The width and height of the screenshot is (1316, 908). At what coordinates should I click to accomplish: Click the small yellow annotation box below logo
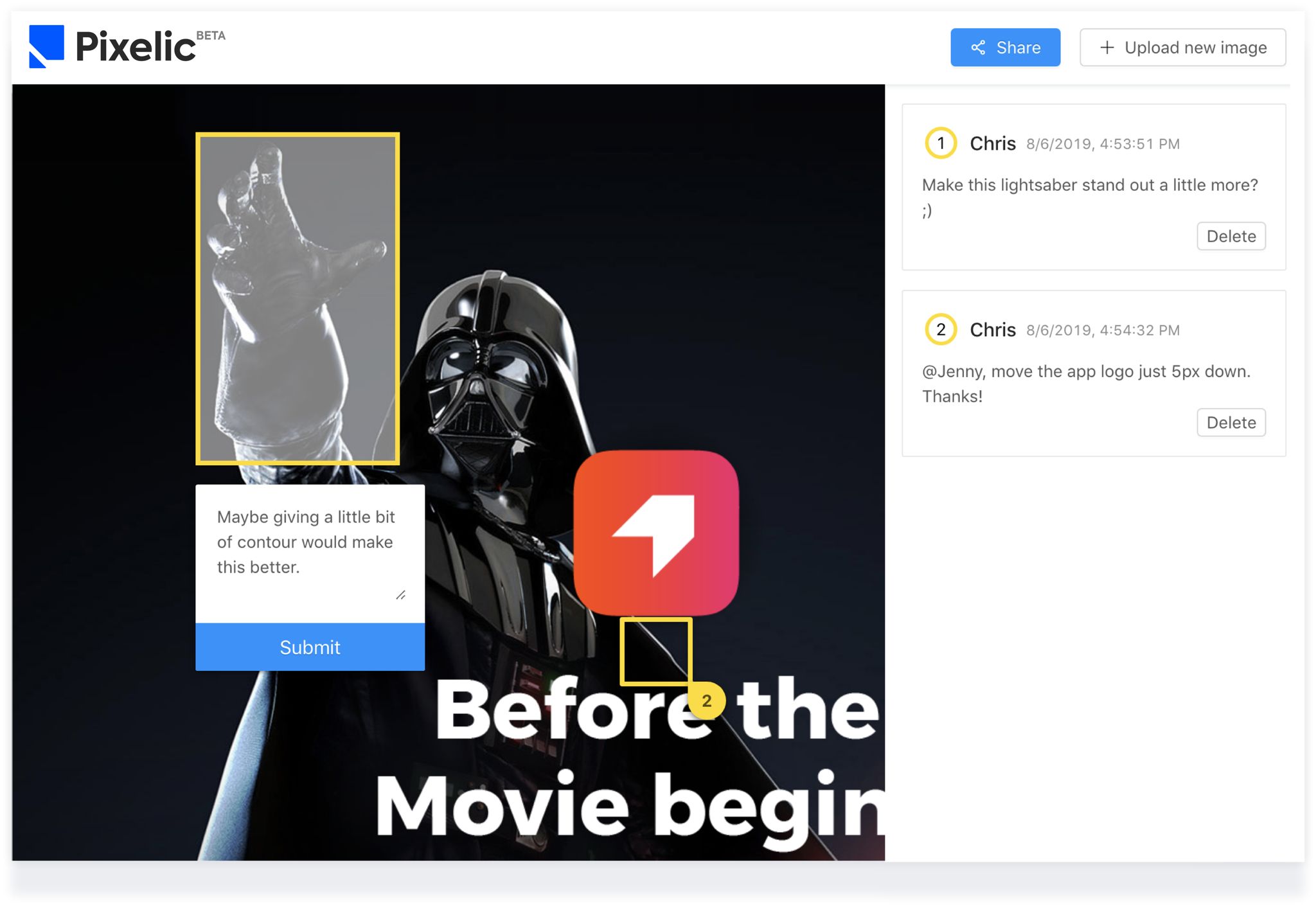[655, 652]
